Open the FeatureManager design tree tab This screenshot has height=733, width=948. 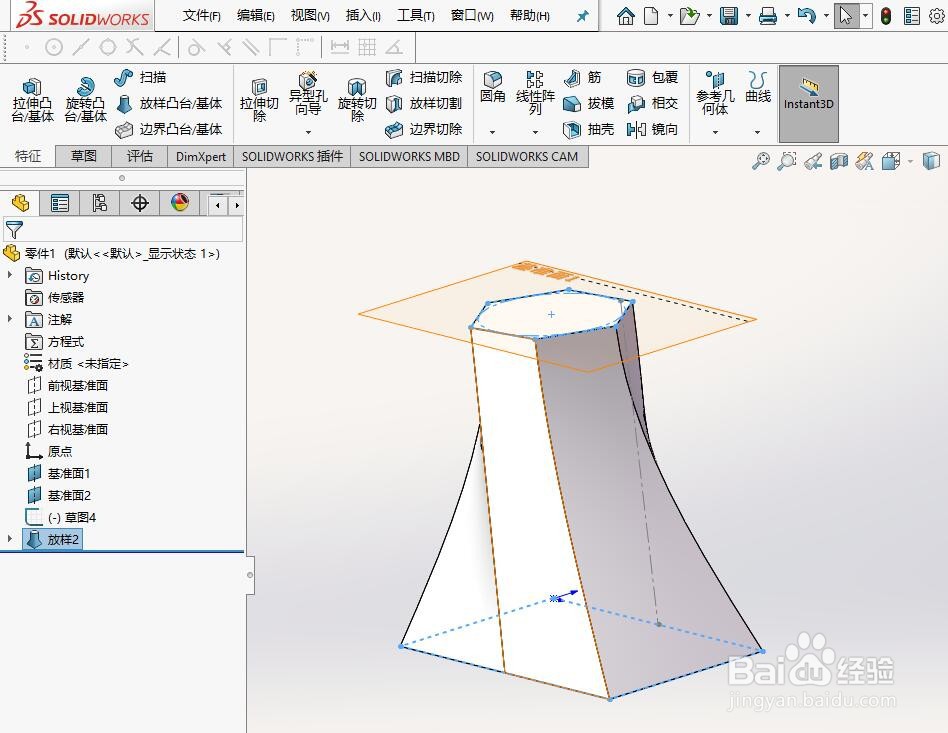(20, 203)
